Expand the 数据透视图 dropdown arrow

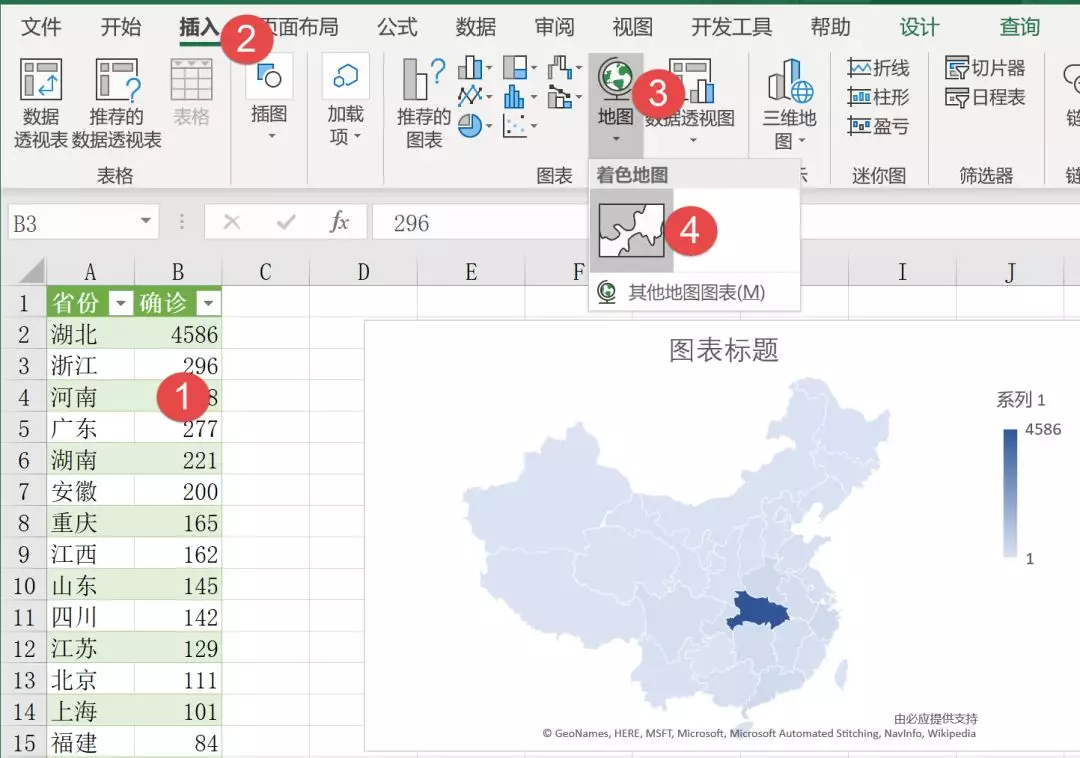tap(693, 140)
